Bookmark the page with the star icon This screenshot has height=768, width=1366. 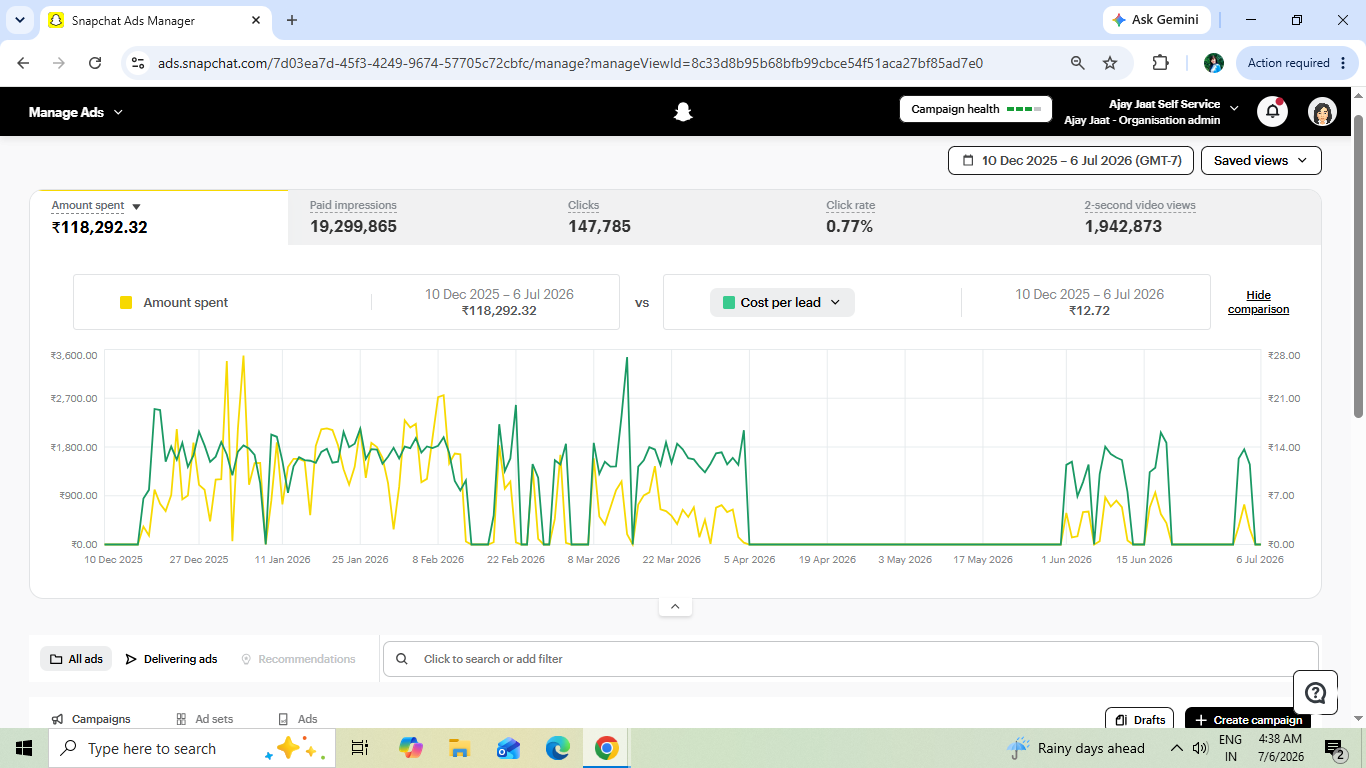pyautogui.click(x=1110, y=63)
